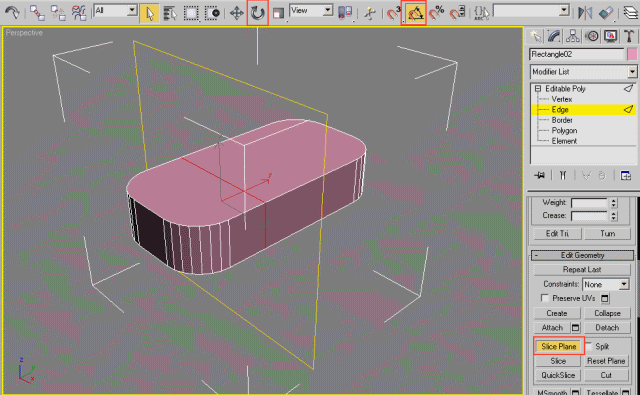Toggle the Percent Snap button
Viewport: 640px width, 395px height.
pos(437,13)
